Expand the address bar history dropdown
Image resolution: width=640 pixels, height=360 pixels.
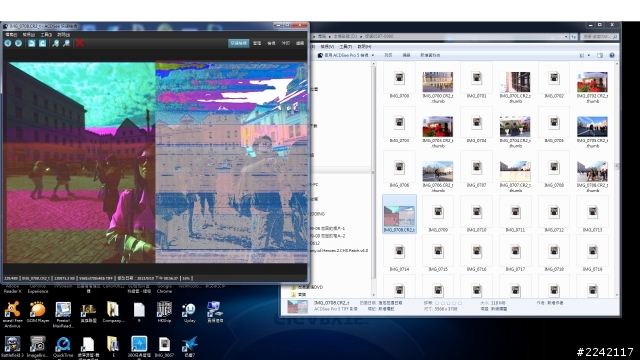tap(566, 36)
